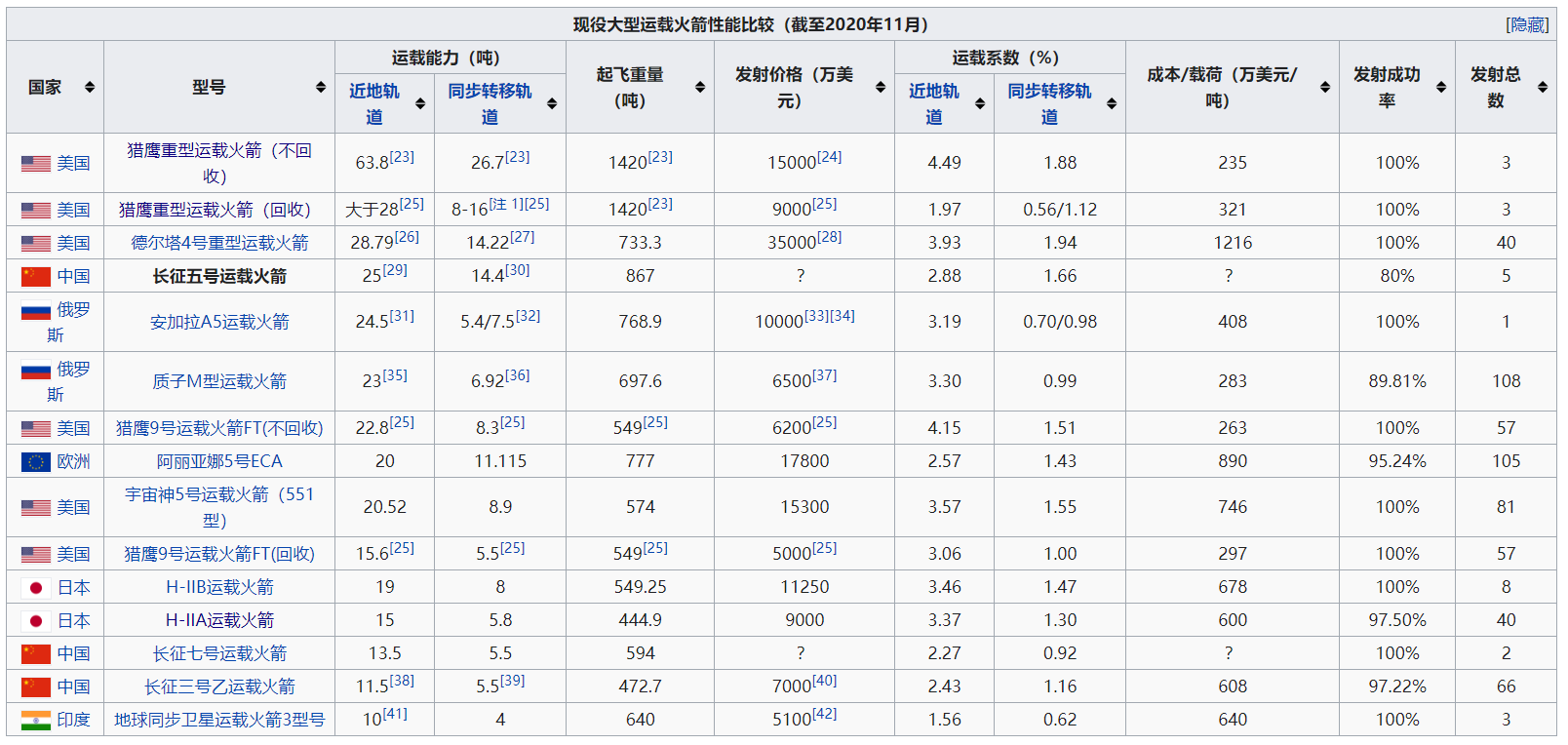This screenshot has height=745, width=1568.
Task: Select 95.24% success rate cell
Action: point(1397,461)
